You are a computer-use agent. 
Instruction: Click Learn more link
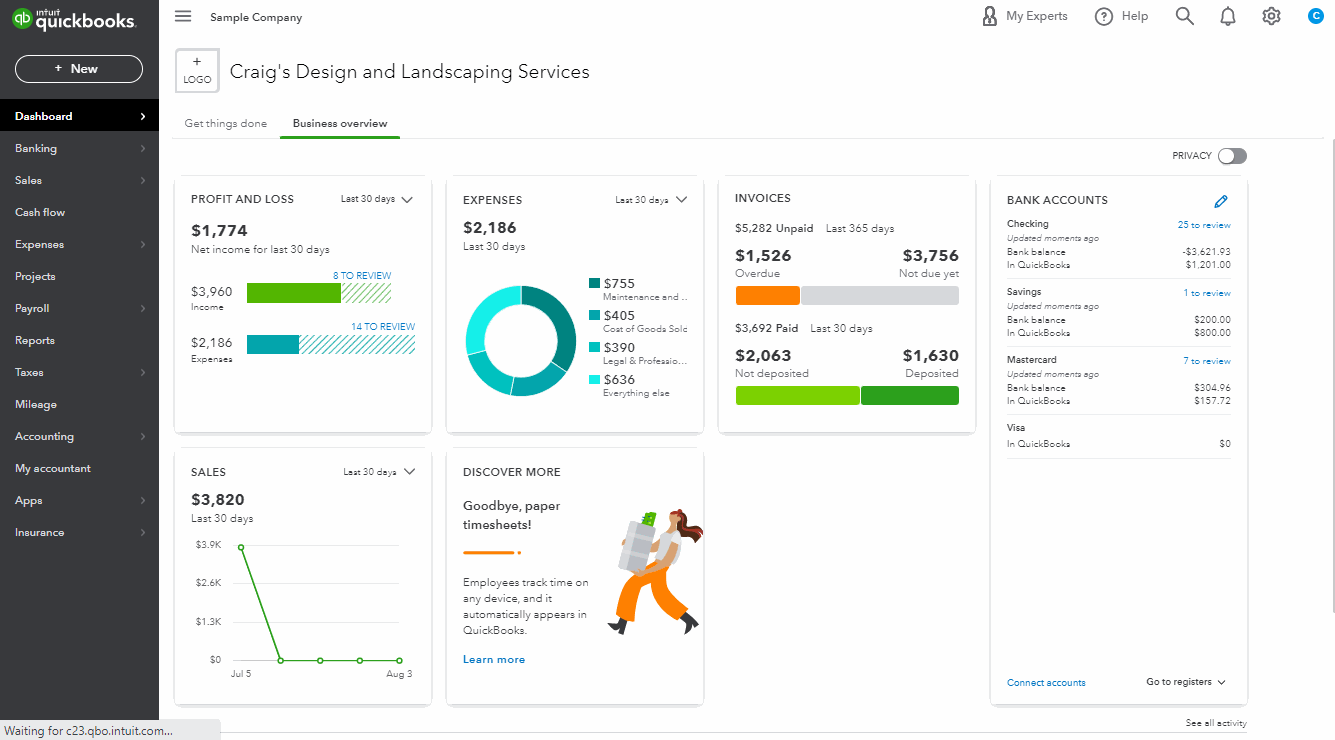(x=494, y=660)
